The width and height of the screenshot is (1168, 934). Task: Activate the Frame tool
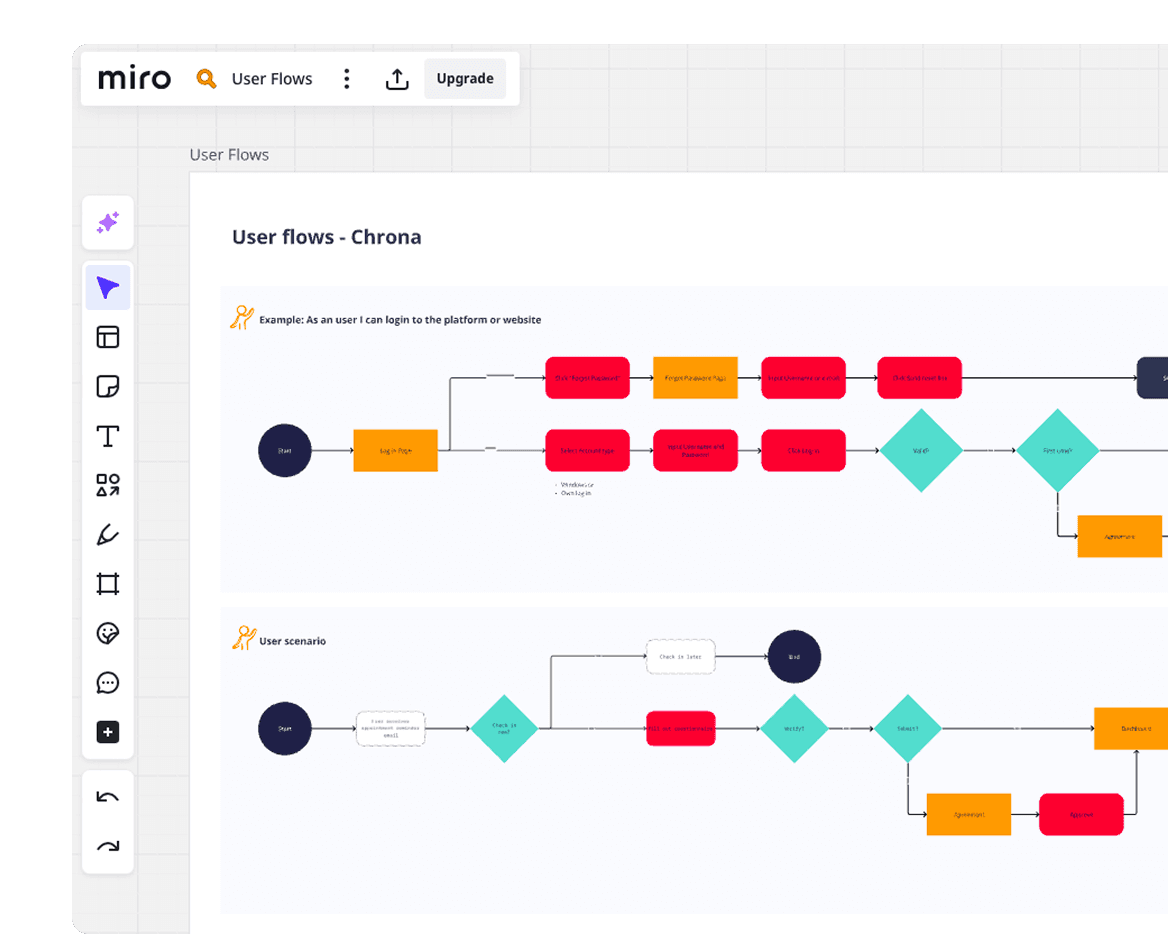108,584
